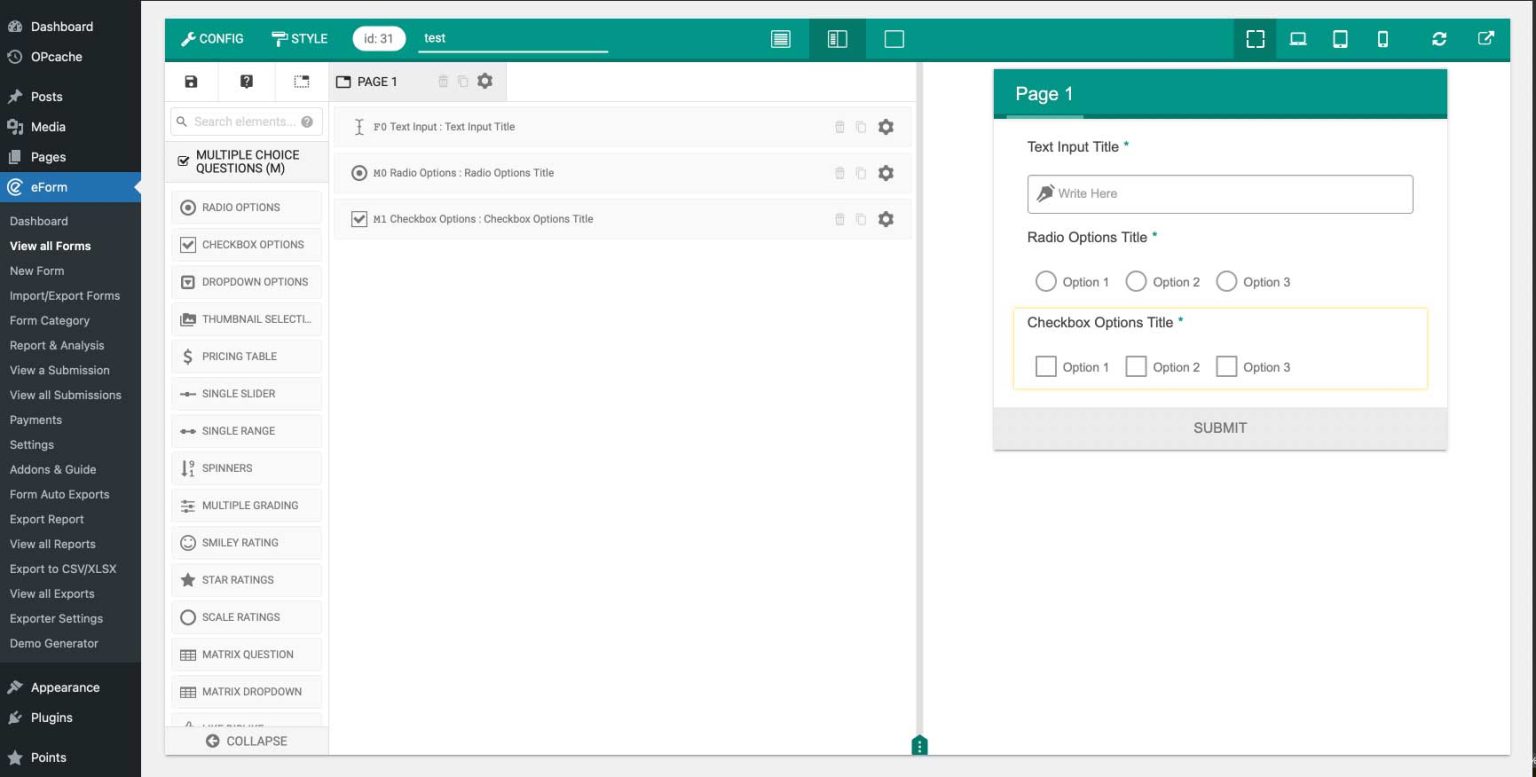Open View all Forms link
This screenshot has height=777, width=1536.
tap(50, 246)
